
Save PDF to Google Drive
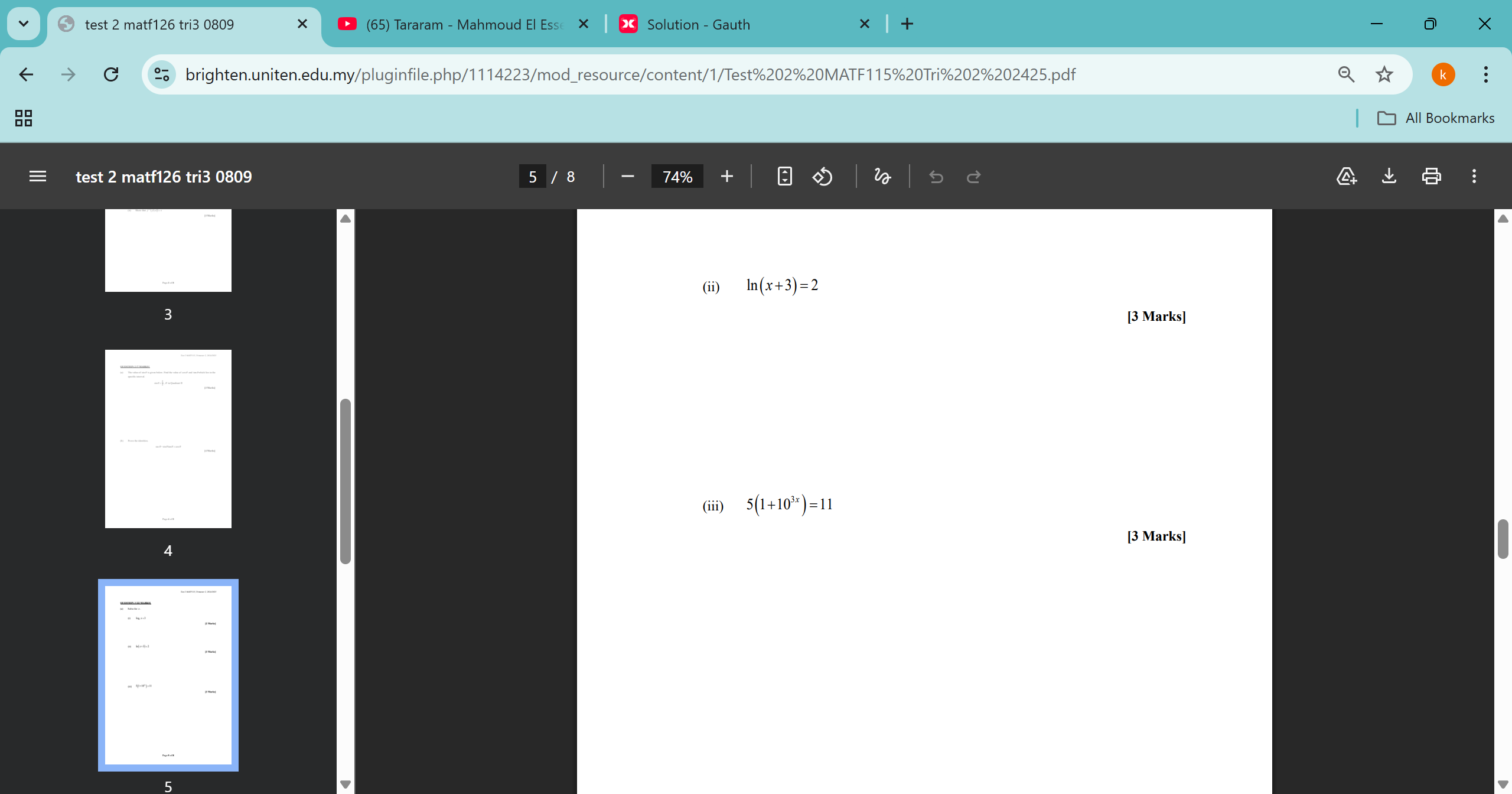click(x=1346, y=177)
